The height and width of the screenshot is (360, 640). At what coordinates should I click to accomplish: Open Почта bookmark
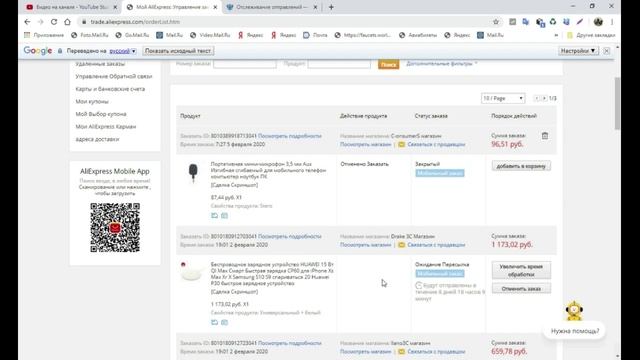(315, 35)
